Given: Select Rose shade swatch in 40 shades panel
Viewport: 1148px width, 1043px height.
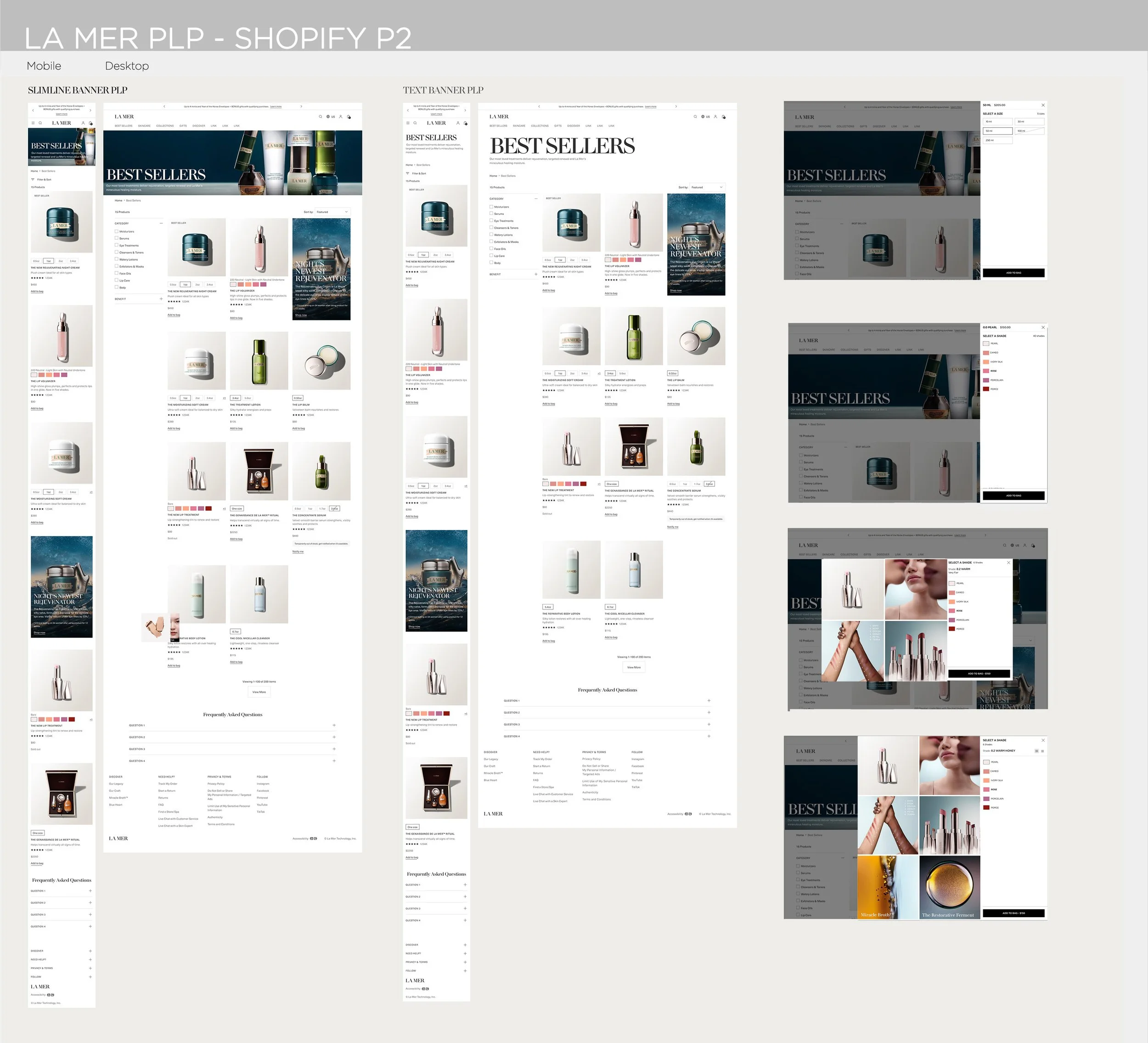Looking at the screenshot, I should pos(986,371).
